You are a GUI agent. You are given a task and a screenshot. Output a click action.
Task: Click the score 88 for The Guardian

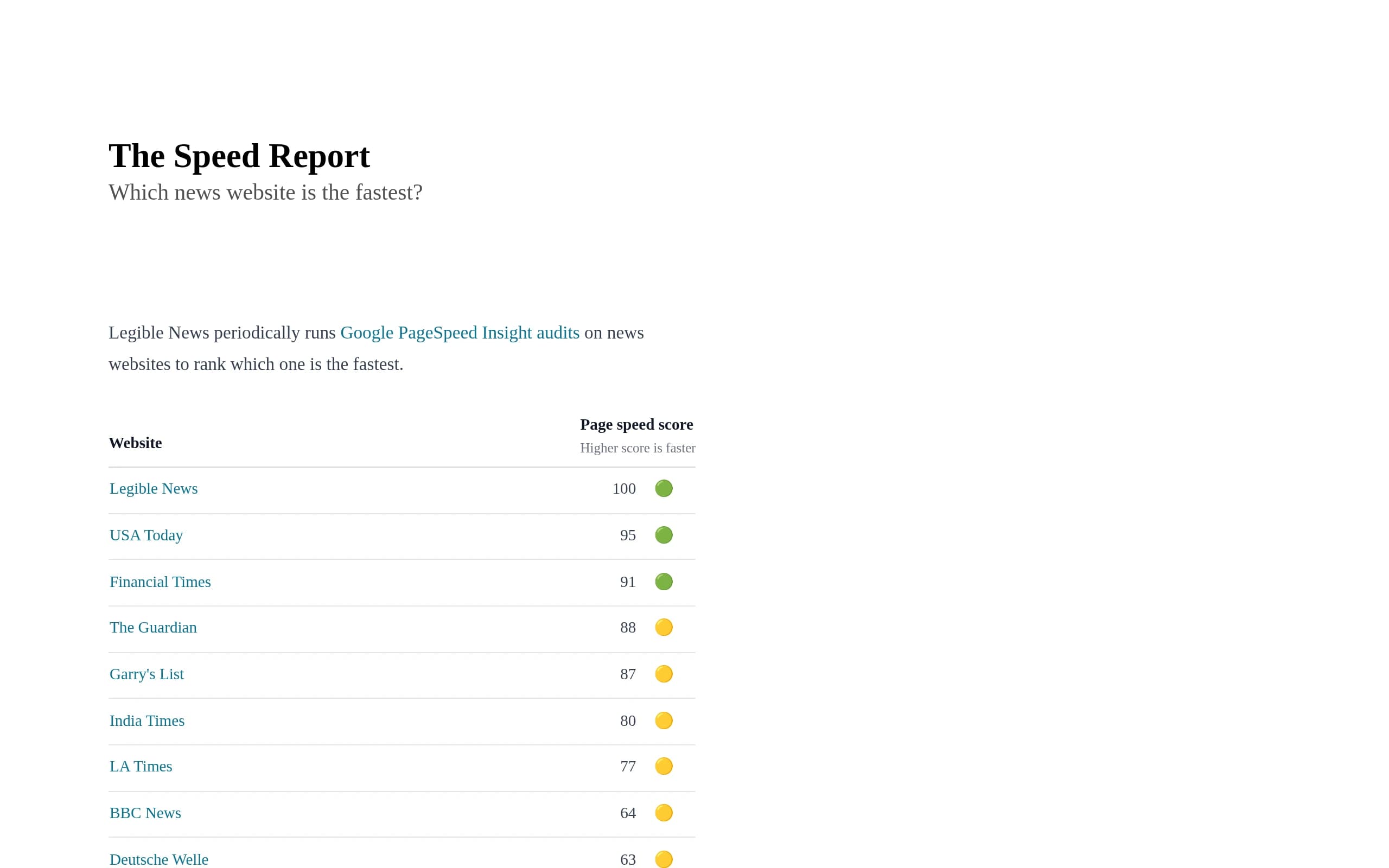(x=628, y=628)
